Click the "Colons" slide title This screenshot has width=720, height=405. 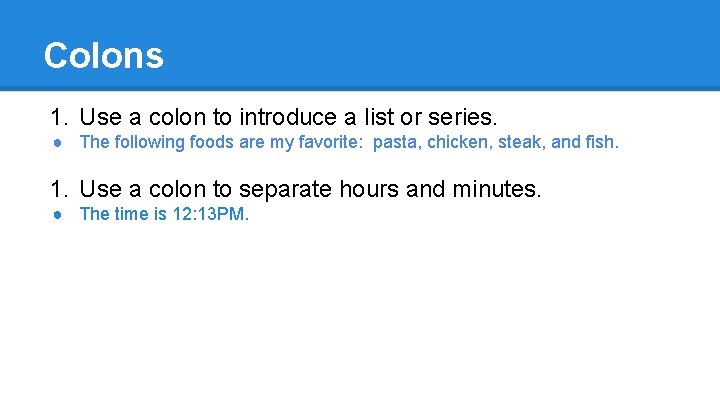click(x=104, y=56)
